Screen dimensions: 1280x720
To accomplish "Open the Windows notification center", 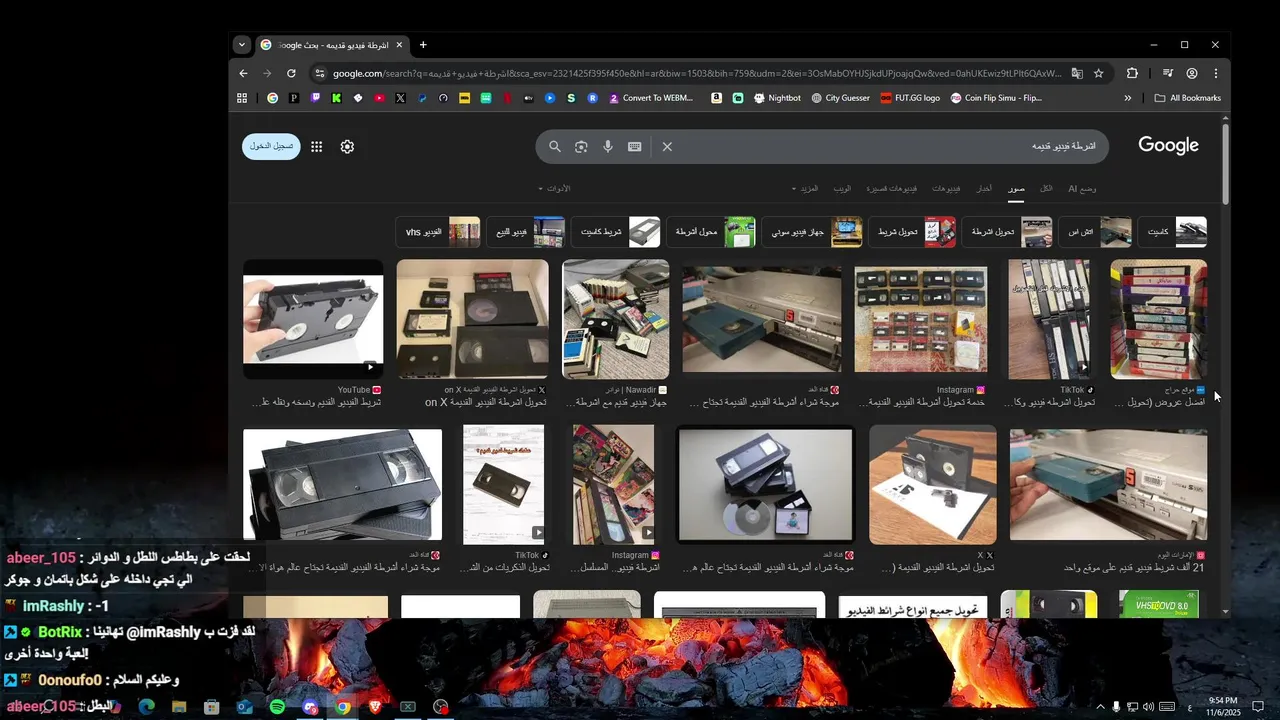I will point(1258,707).
